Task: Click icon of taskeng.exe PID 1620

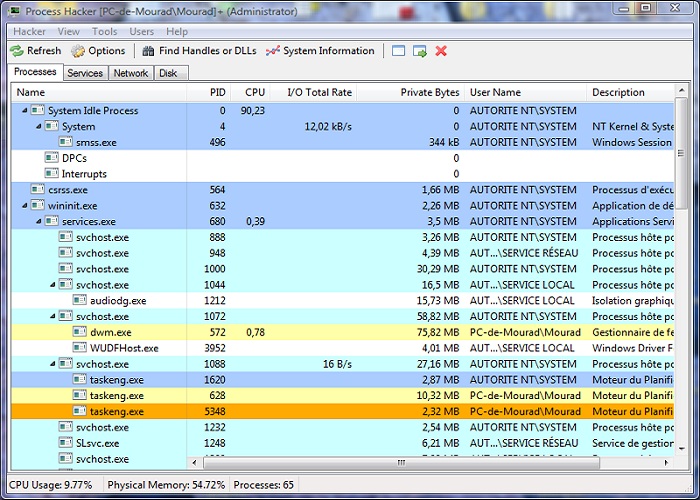Action: pyautogui.click(x=79, y=379)
